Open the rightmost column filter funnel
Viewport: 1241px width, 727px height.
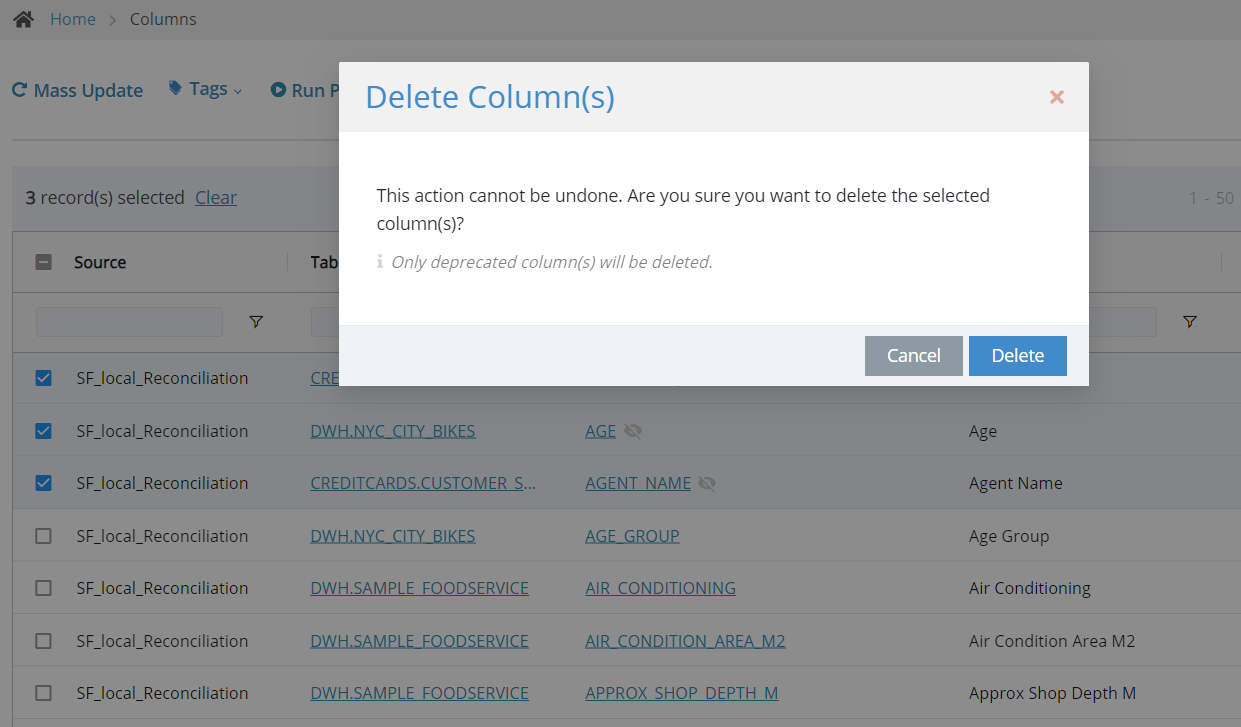point(1190,322)
